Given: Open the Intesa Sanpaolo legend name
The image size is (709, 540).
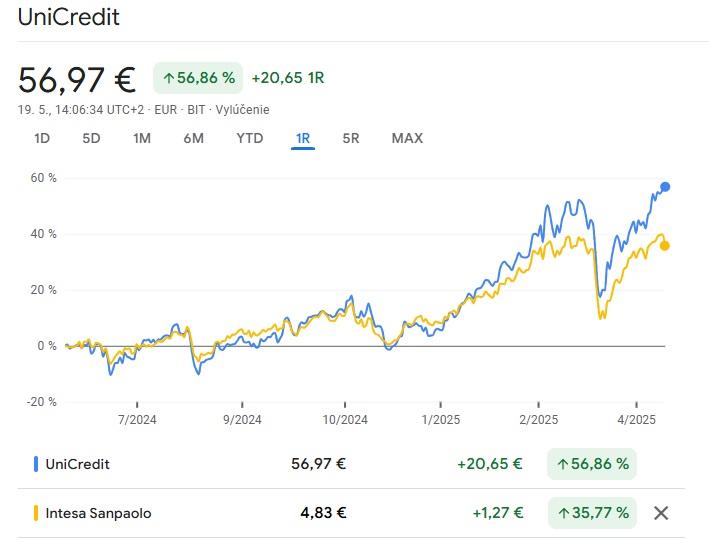Looking at the screenshot, I should 98,513.
